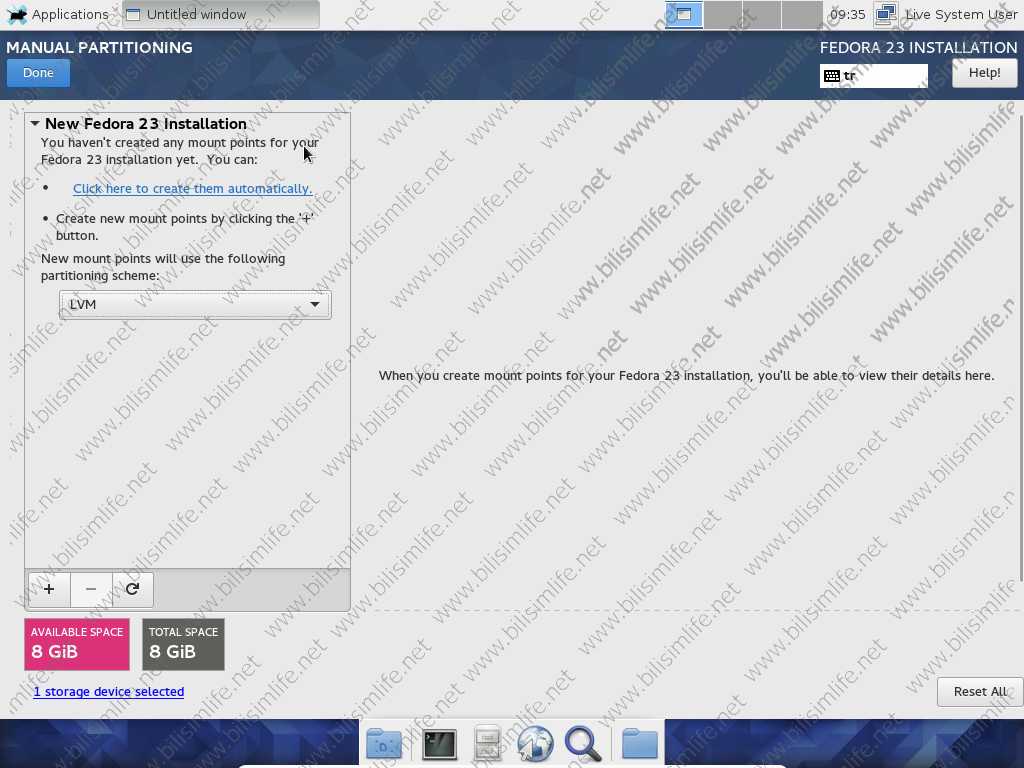1024x768 pixels.
Task: Click the '−' remove mount point button
Action: pyautogui.click(x=91, y=589)
